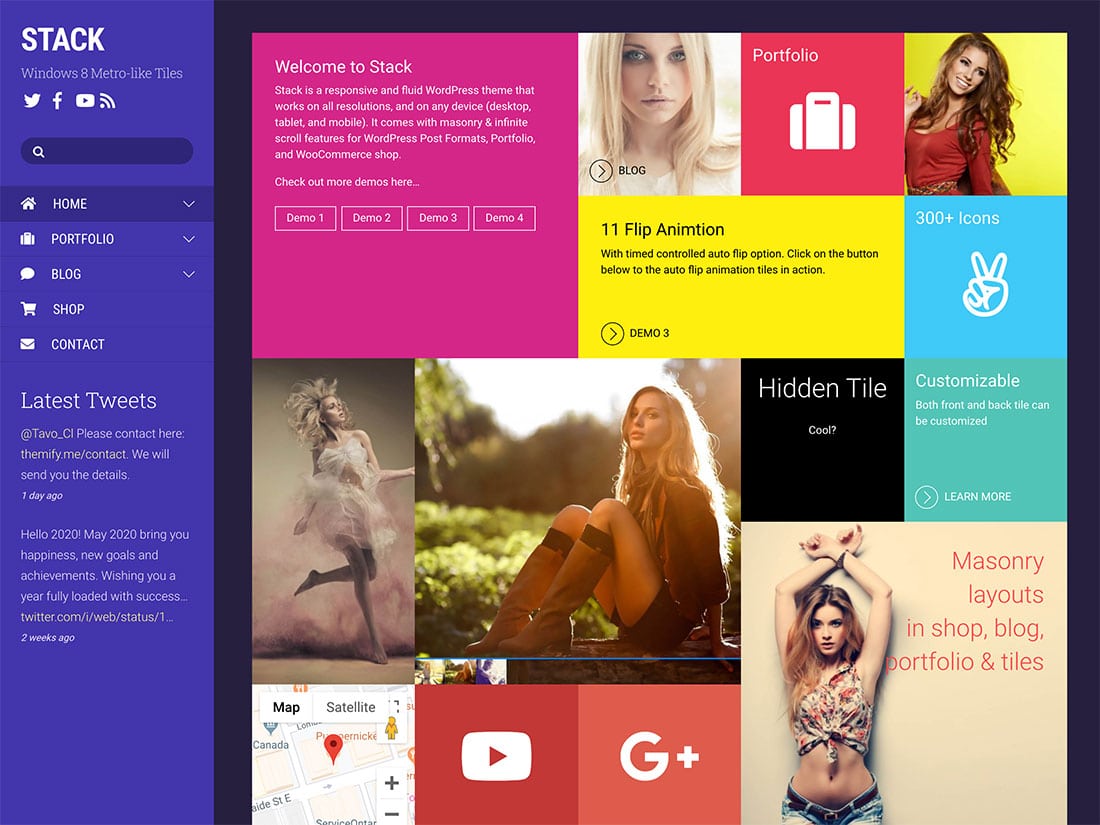
Task: Click the LEARN MORE arrow circle icon
Action: click(x=926, y=497)
